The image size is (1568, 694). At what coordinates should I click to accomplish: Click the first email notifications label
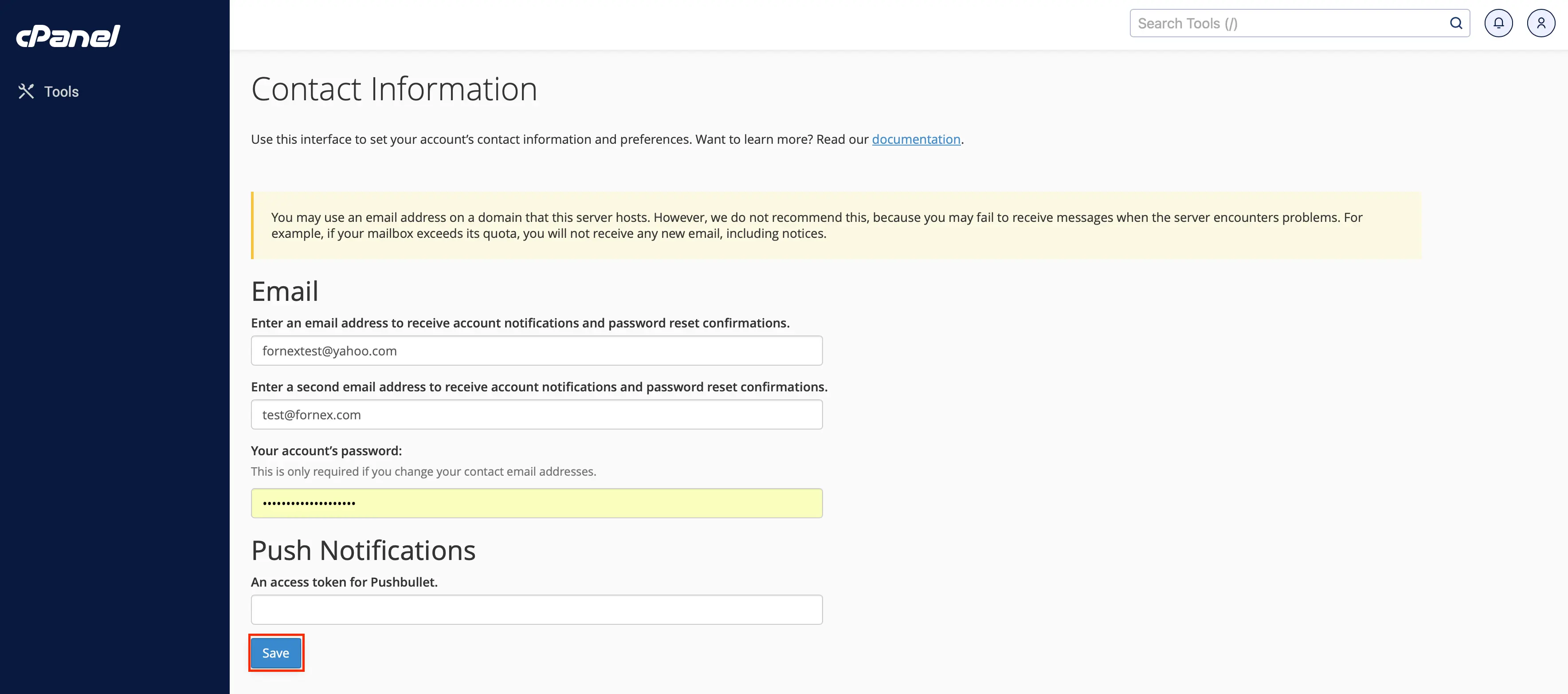[520, 323]
